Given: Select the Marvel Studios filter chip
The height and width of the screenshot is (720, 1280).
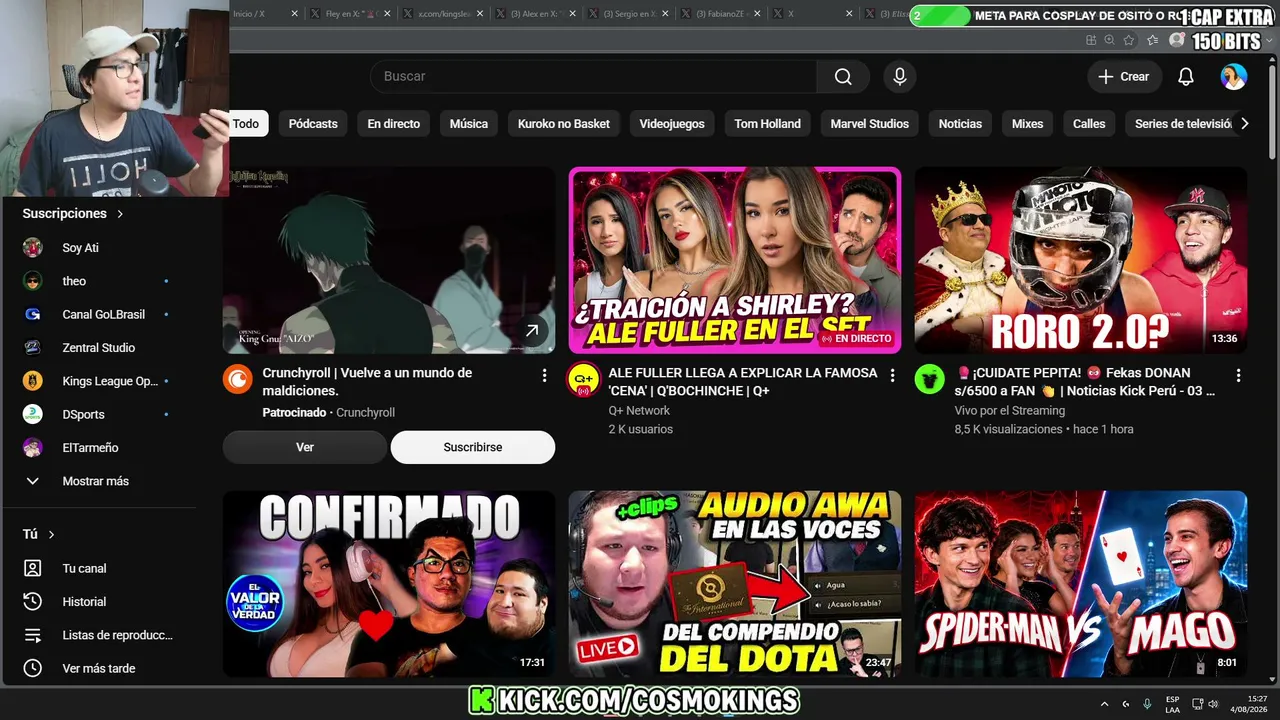Looking at the screenshot, I should point(869,124).
